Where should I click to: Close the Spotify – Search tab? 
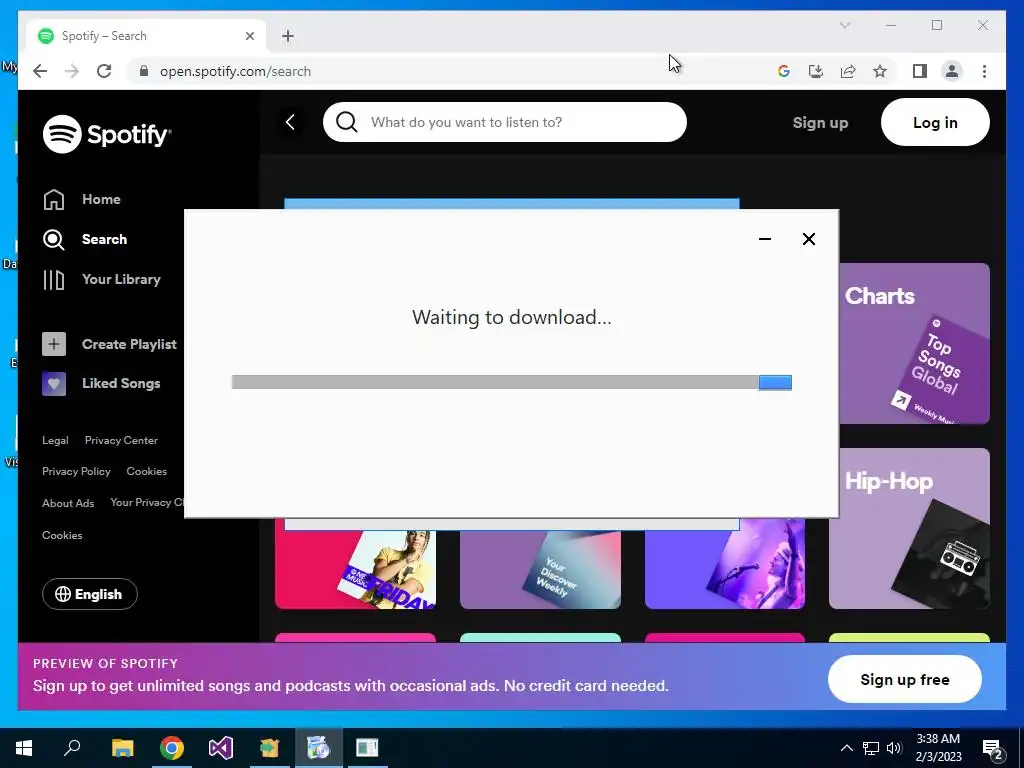tap(249, 36)
